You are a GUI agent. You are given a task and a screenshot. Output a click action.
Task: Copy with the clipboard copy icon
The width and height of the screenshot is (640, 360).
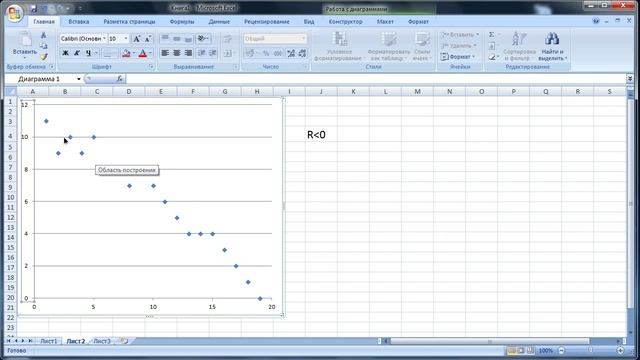(x=43, y=46)
